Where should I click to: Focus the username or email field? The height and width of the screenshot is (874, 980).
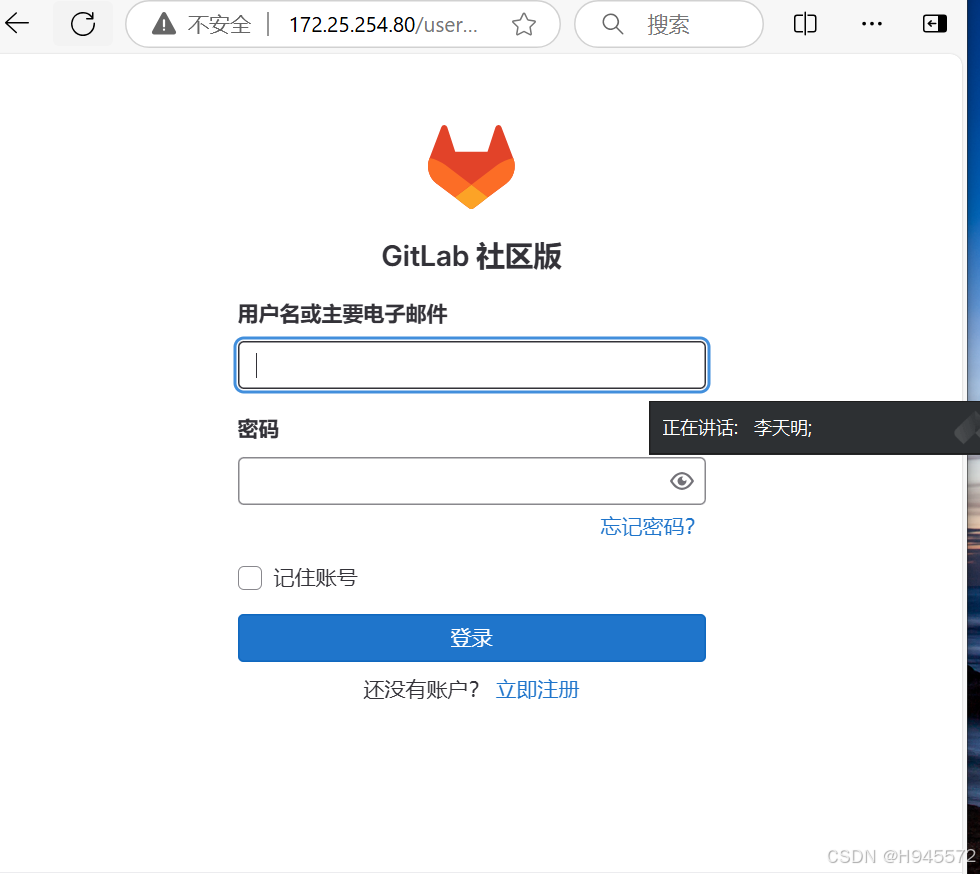[x=472, y=365]
